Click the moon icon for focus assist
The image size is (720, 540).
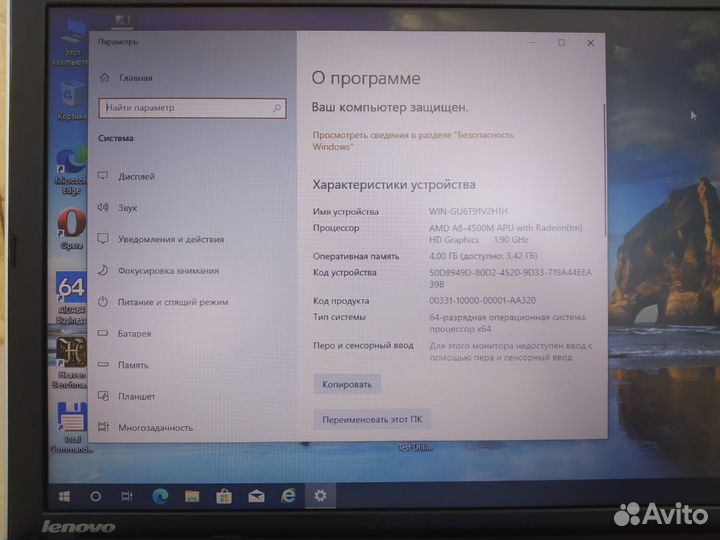103,270
